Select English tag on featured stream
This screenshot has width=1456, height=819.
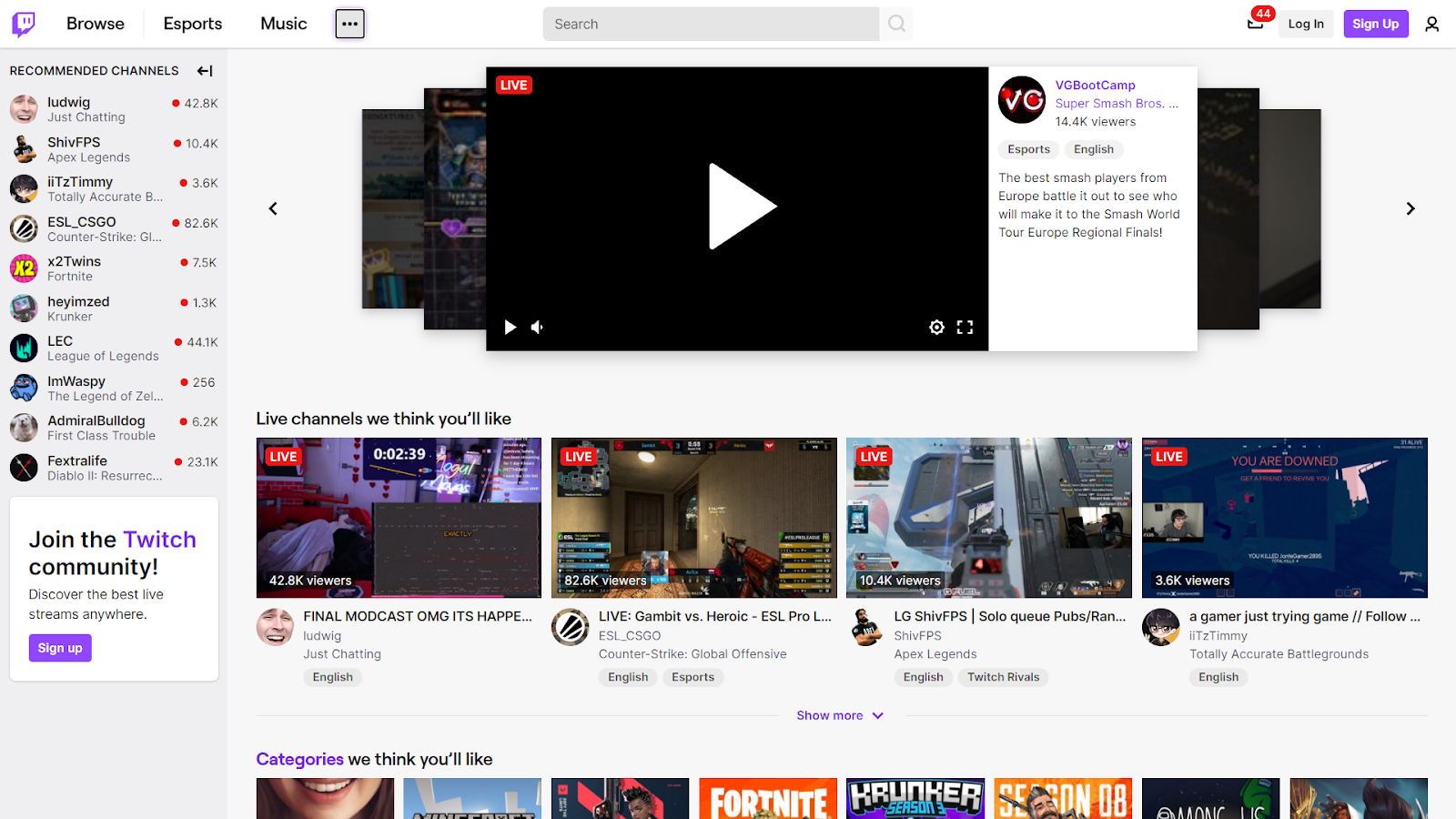1094,149
